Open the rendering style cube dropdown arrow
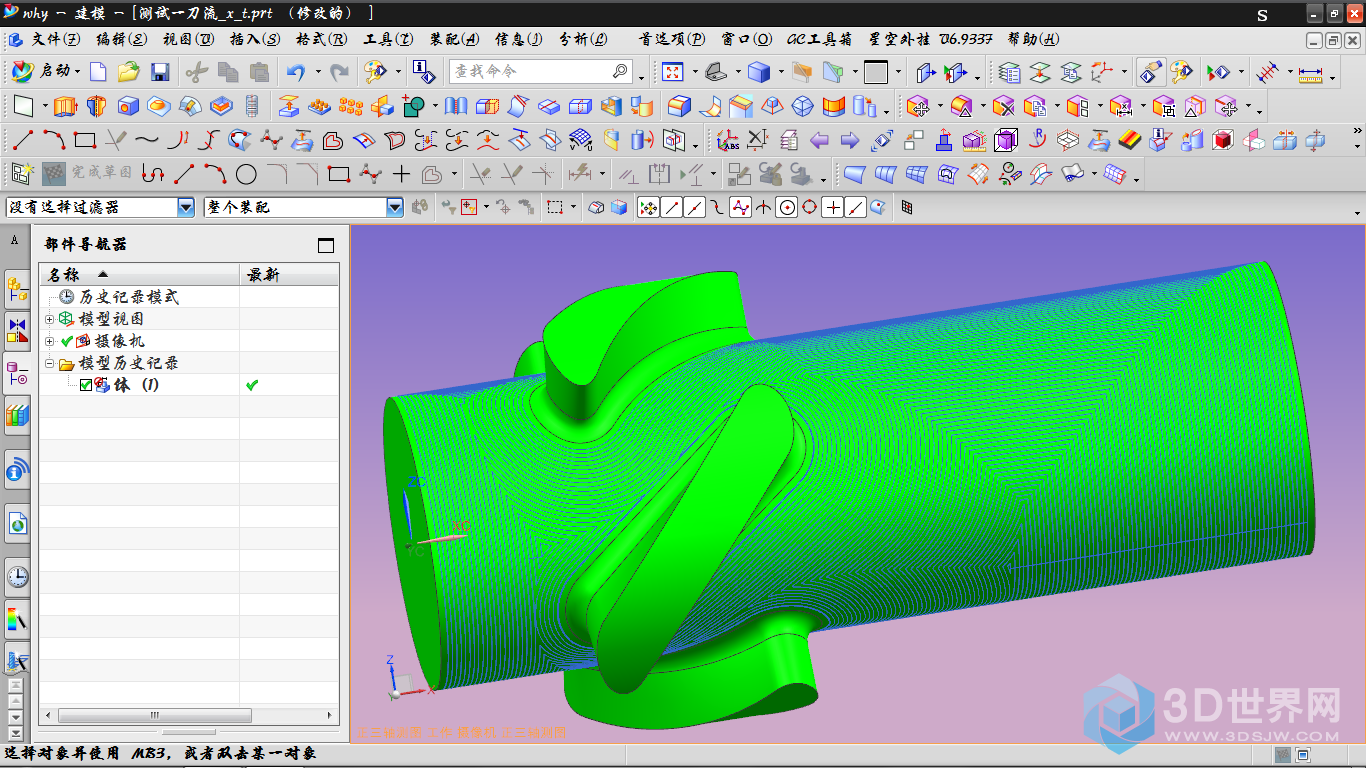This screenshot has width=1366, height=768. pyautogui.click(x=782, y=72)
